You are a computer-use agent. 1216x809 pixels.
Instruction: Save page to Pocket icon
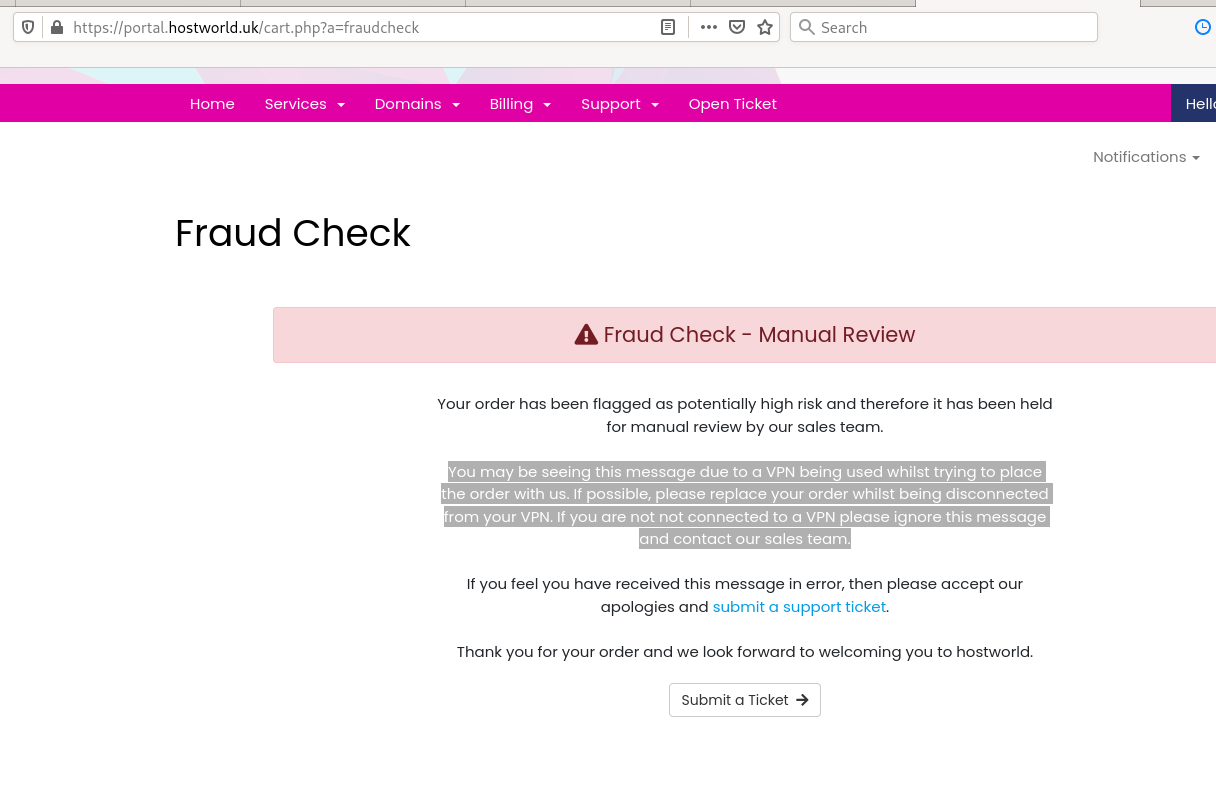coord(737,27)
